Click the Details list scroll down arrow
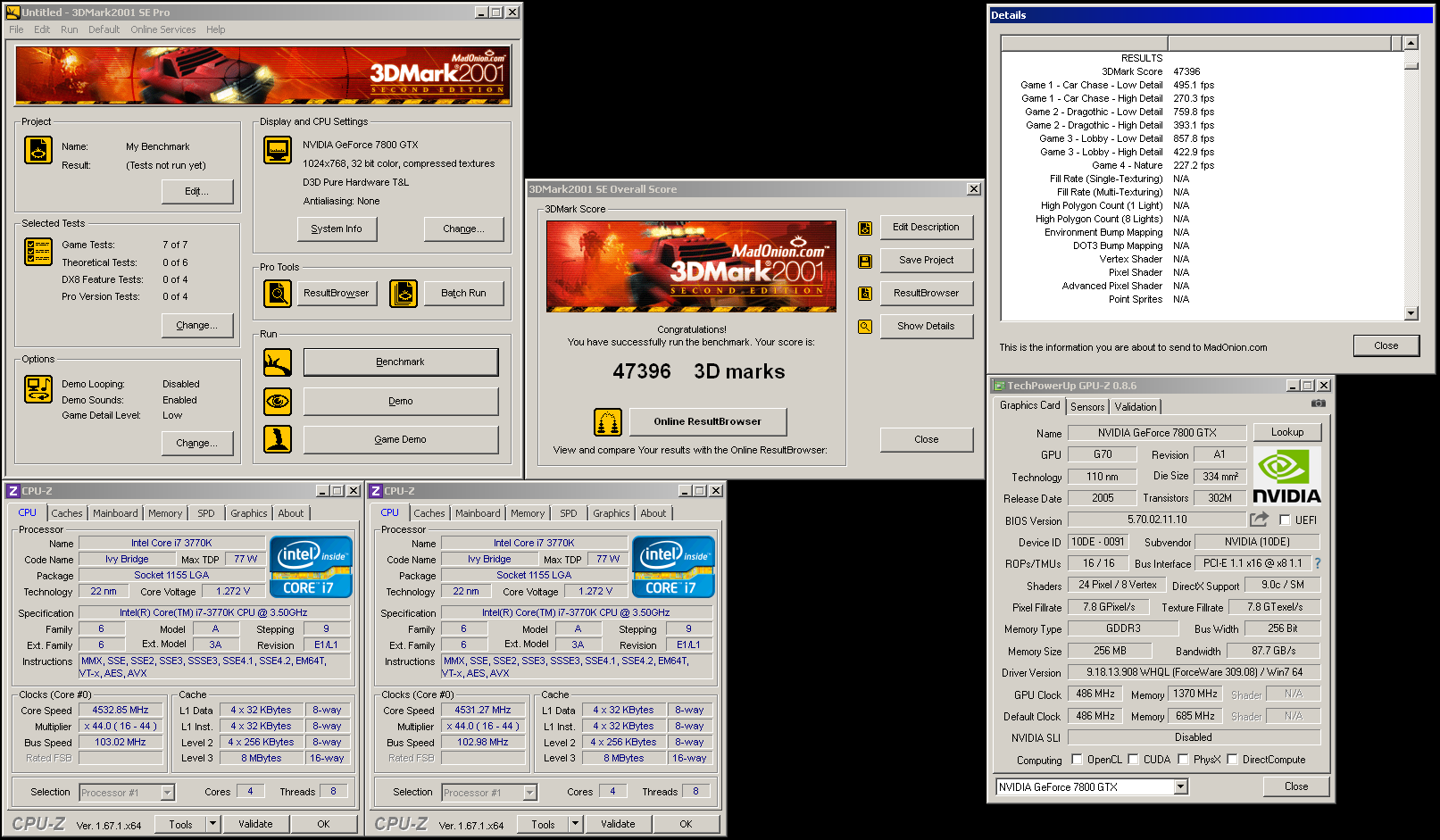 1411,313
